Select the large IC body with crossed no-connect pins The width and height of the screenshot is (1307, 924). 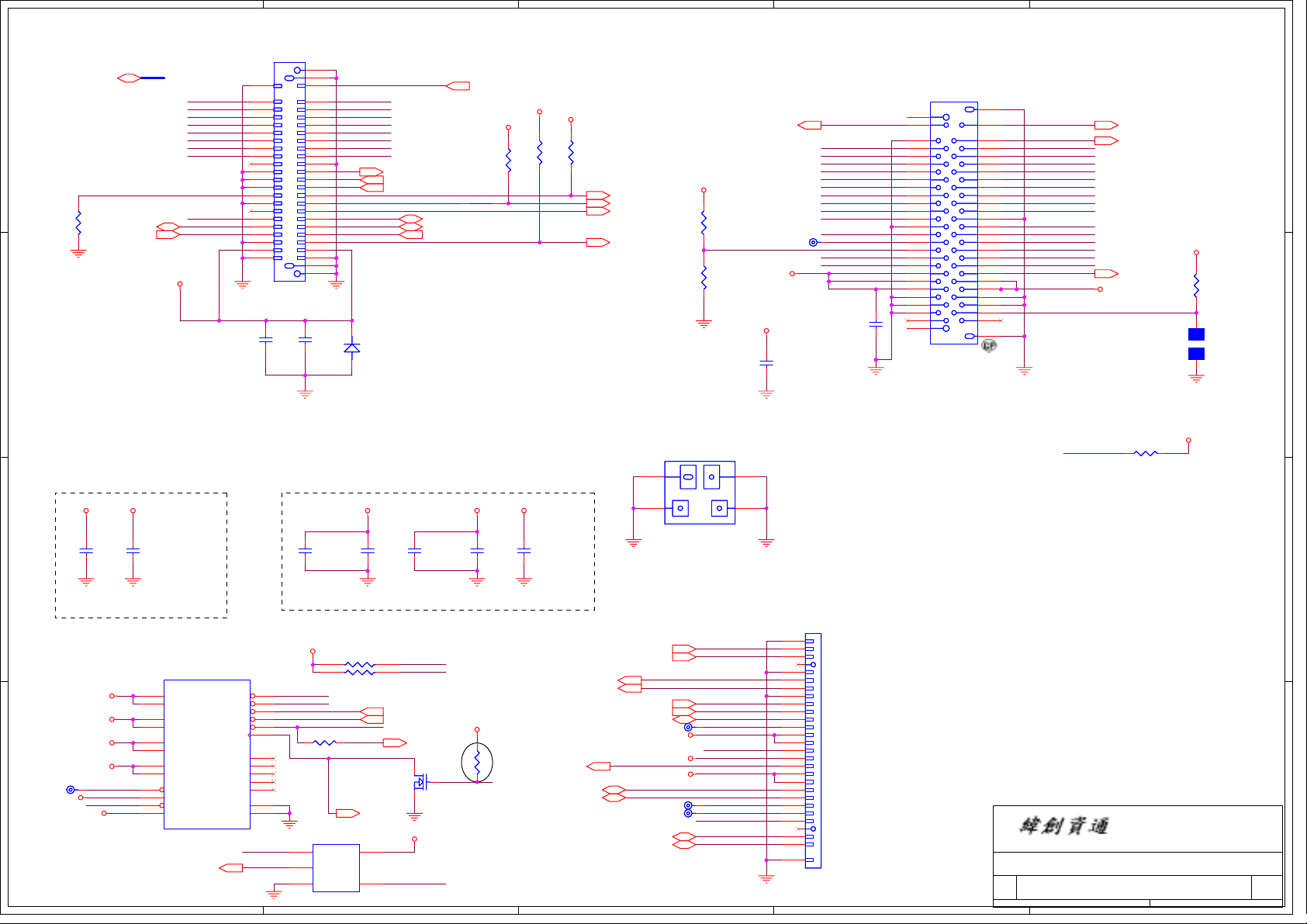[207, 754]
